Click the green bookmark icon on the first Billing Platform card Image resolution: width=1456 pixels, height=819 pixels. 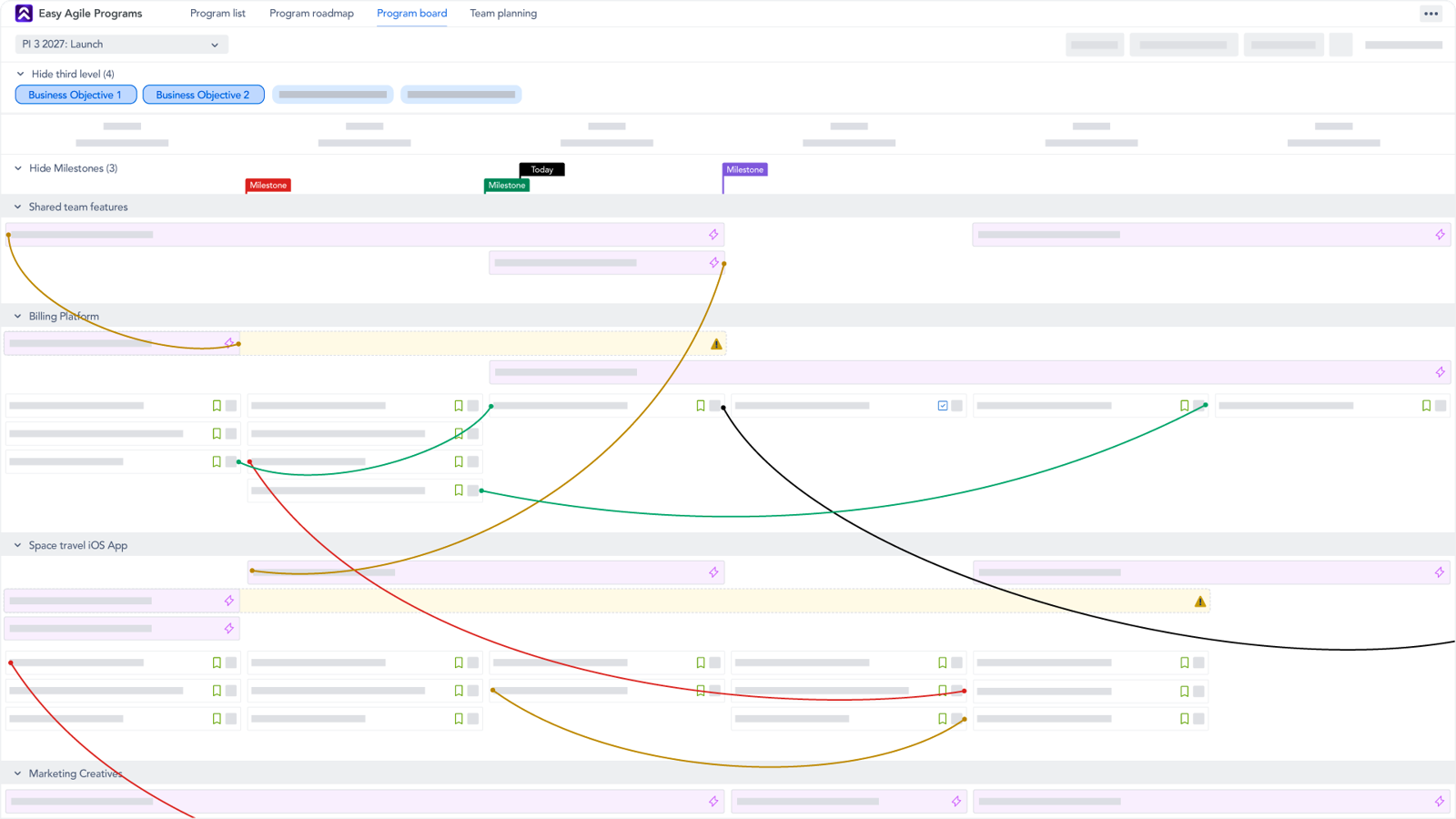click(x=217, y=405)
